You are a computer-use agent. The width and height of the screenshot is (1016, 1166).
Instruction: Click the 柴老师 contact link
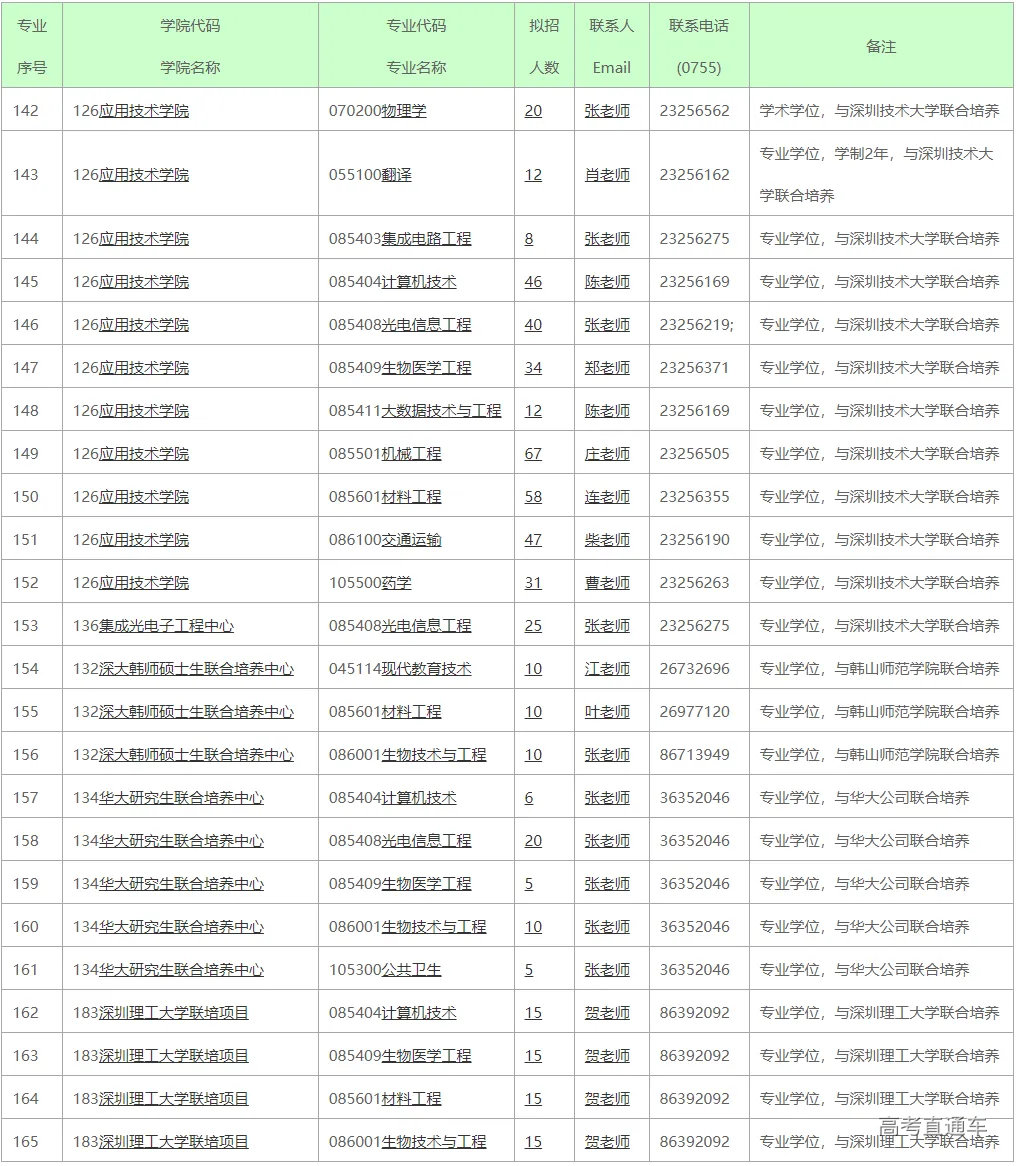(x=607, y=540)
